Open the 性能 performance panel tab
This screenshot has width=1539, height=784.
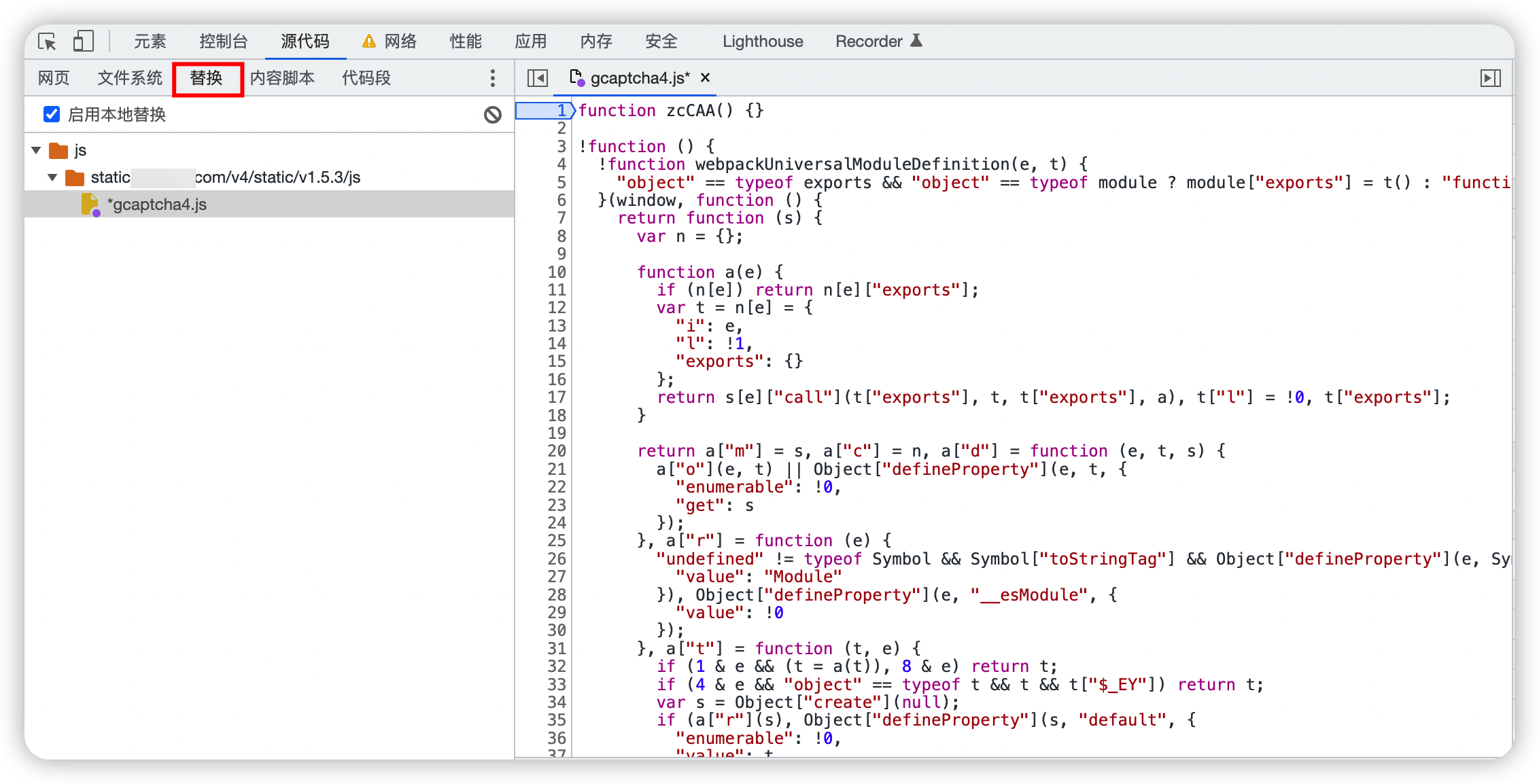pyautogui.click(x=466, y=41)
